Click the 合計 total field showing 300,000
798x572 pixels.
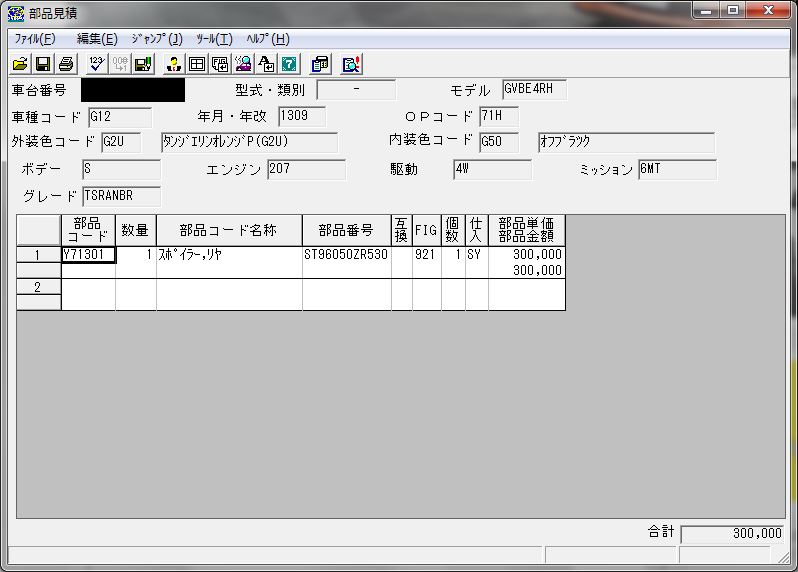coord(732,534)
